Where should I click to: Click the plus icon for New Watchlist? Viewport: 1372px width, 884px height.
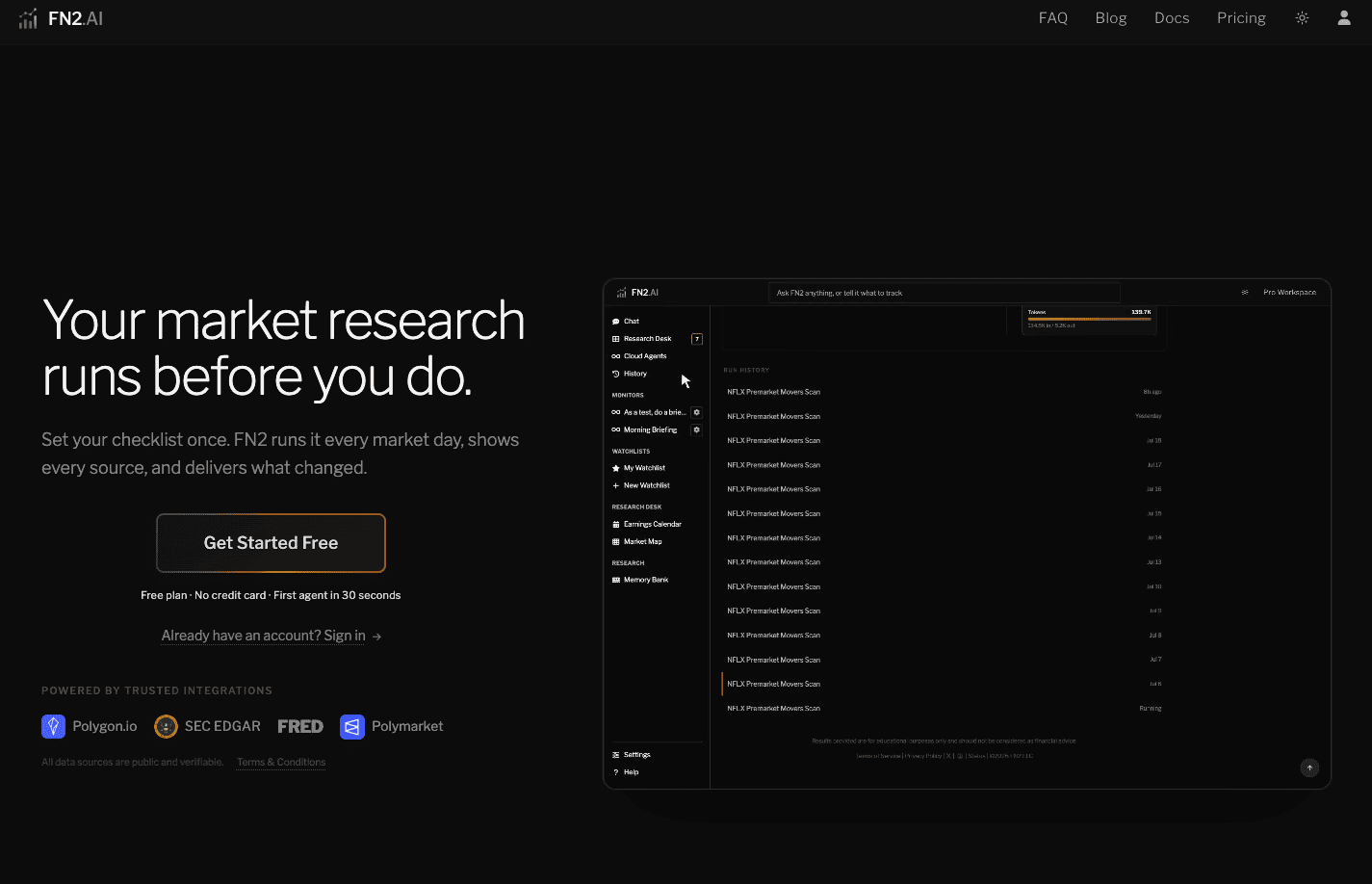(x=616, y=485)
